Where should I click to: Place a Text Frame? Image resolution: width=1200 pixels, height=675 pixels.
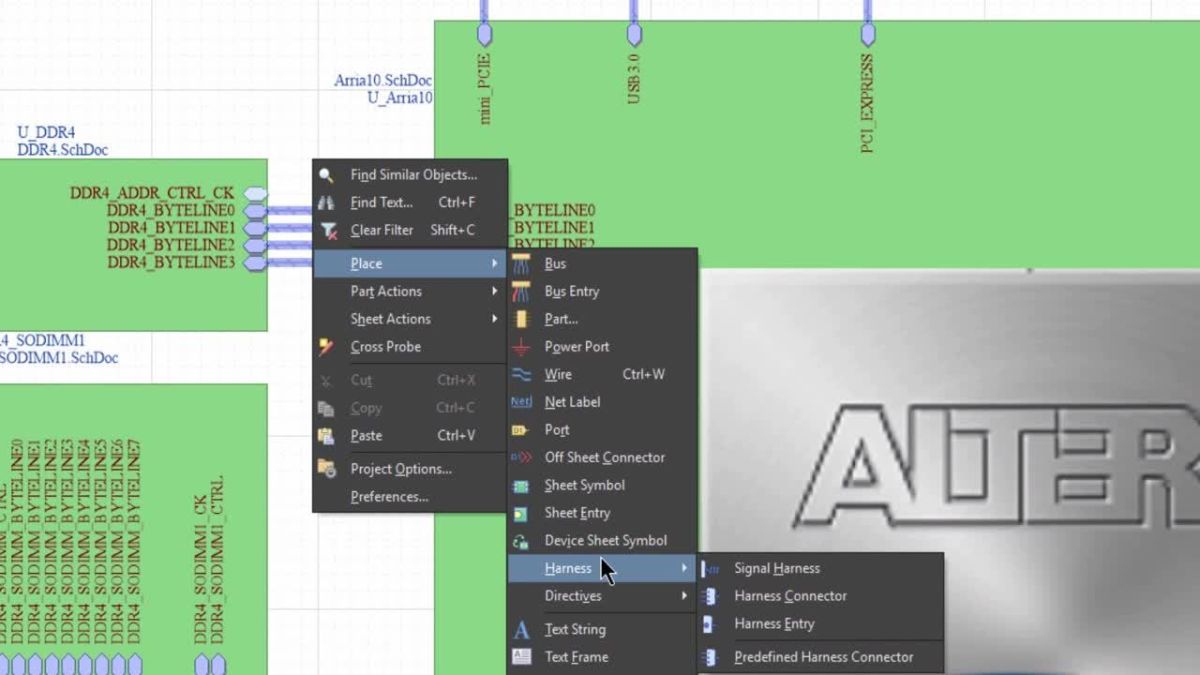click(575, 657)
